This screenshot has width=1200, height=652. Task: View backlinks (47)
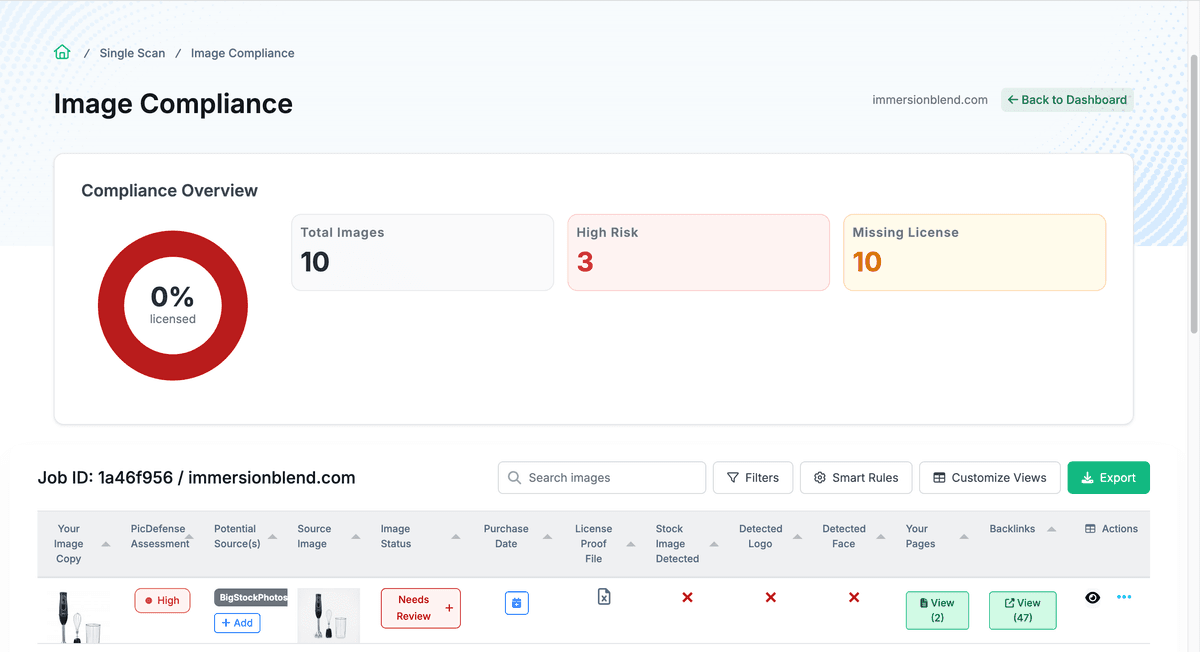1022,610
